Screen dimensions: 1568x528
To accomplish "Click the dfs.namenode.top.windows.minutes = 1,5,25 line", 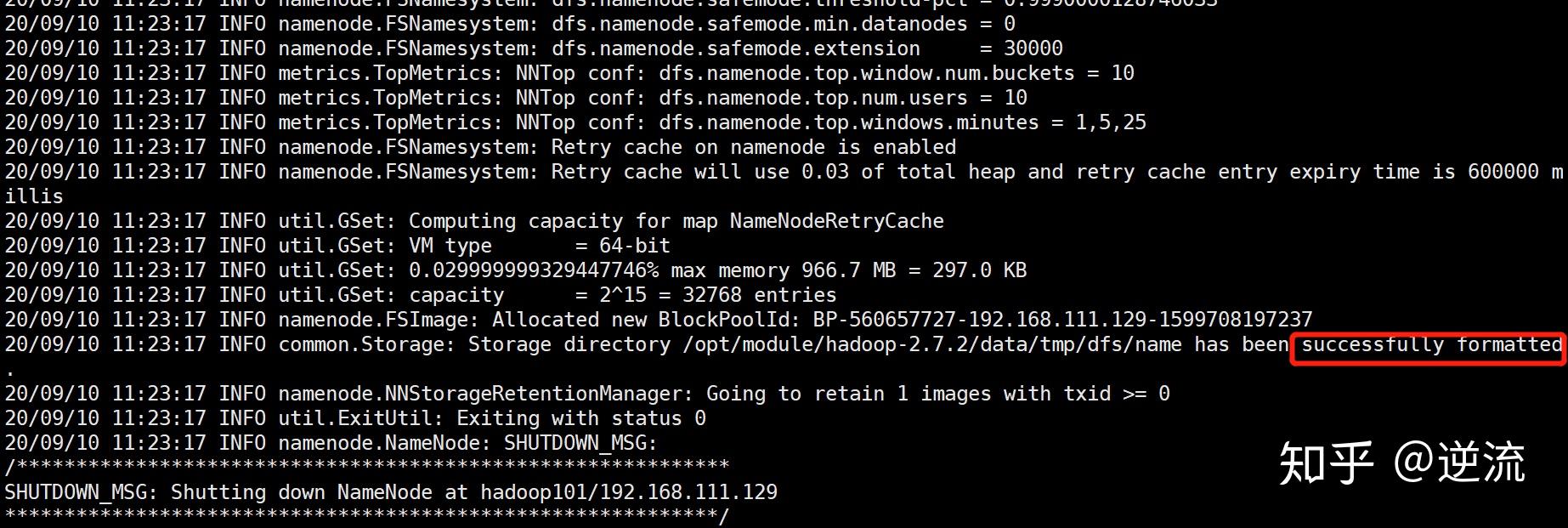I will pyautogui.click(x=902, y=123).
